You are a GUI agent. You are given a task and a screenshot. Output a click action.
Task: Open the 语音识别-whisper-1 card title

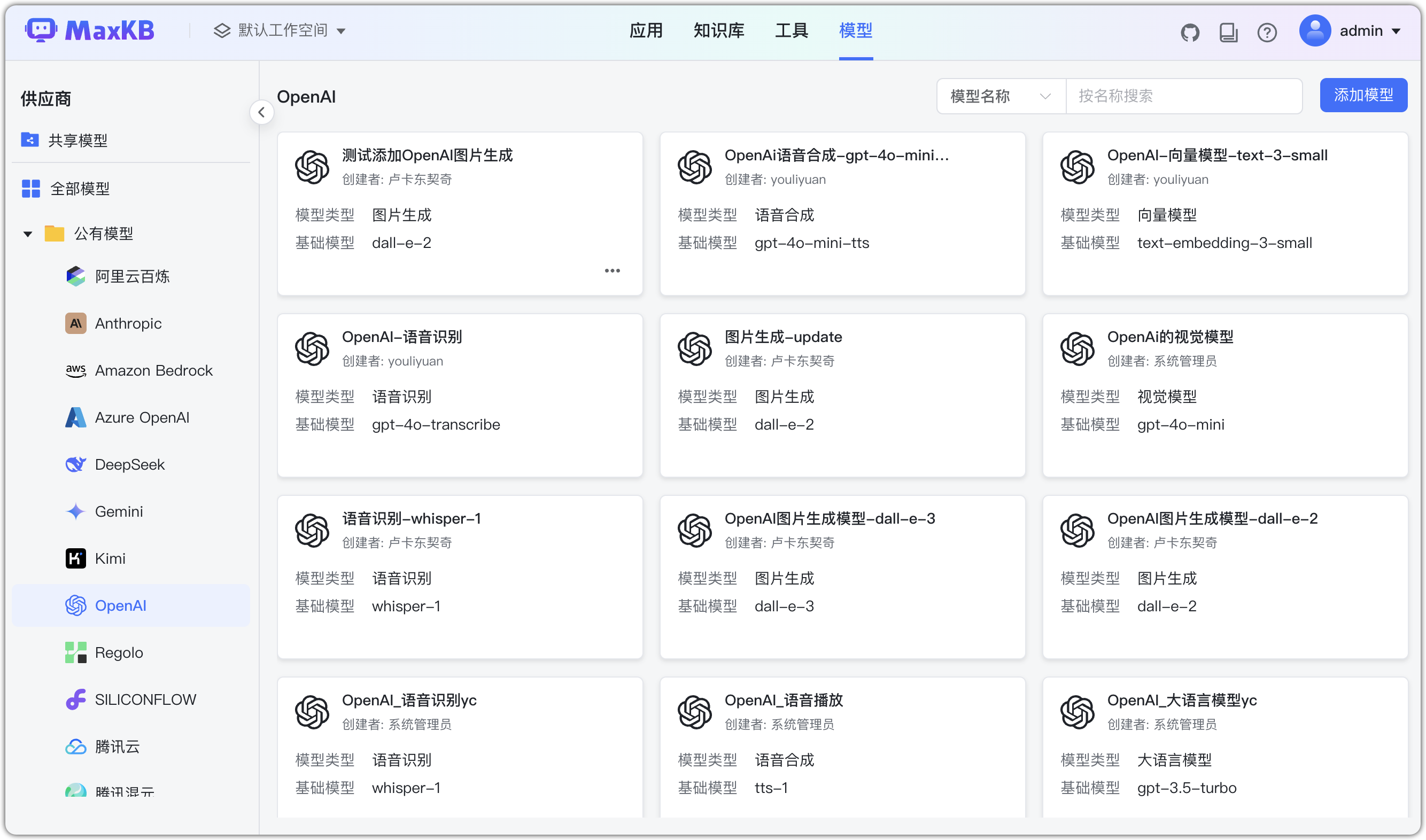click(411, 518)
